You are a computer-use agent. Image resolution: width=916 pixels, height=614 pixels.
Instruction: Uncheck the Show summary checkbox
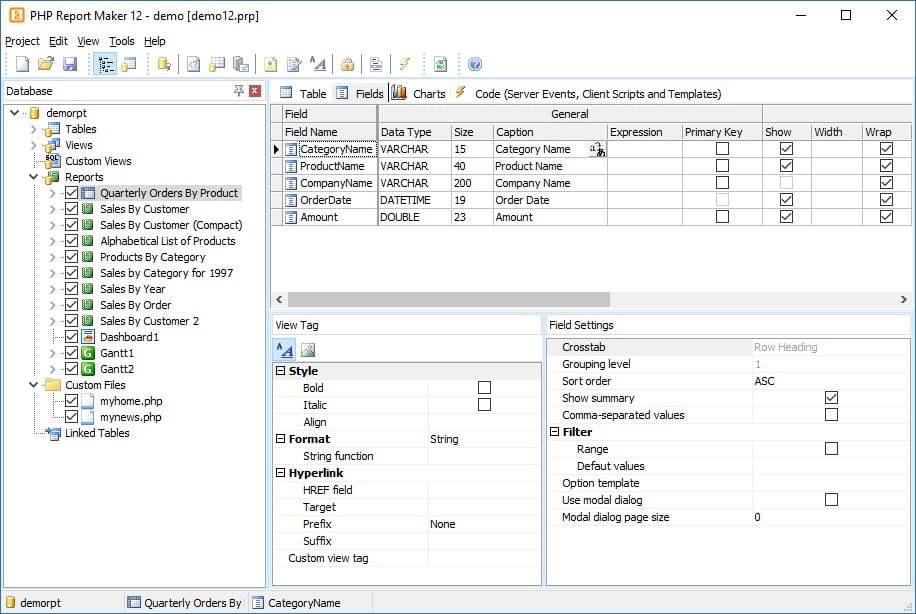[x=831, y=398]
